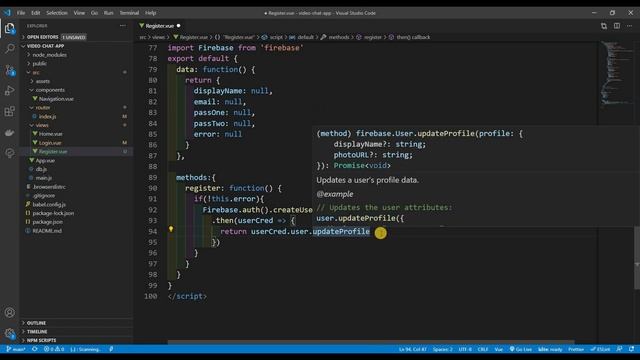640x360 pixels.
Task: Open the GitLens icon below Docker
Action: pos(9,153)
